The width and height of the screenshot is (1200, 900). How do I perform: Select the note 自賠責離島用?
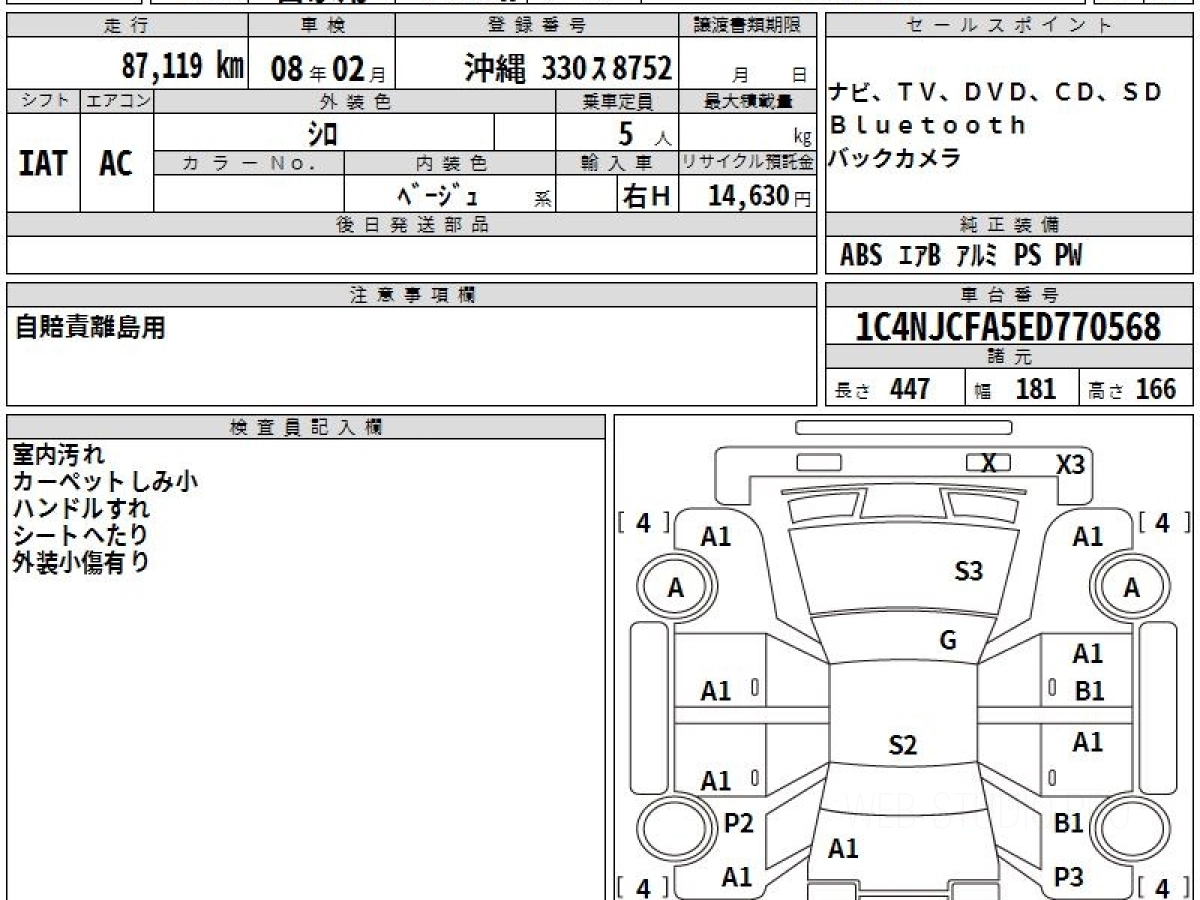tap(90, 327)
